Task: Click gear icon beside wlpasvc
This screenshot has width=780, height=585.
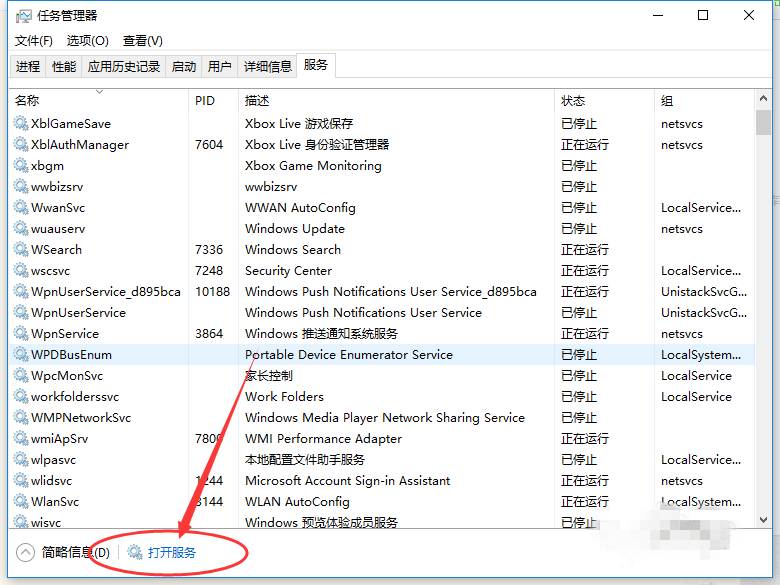Action: pos(21,459)
